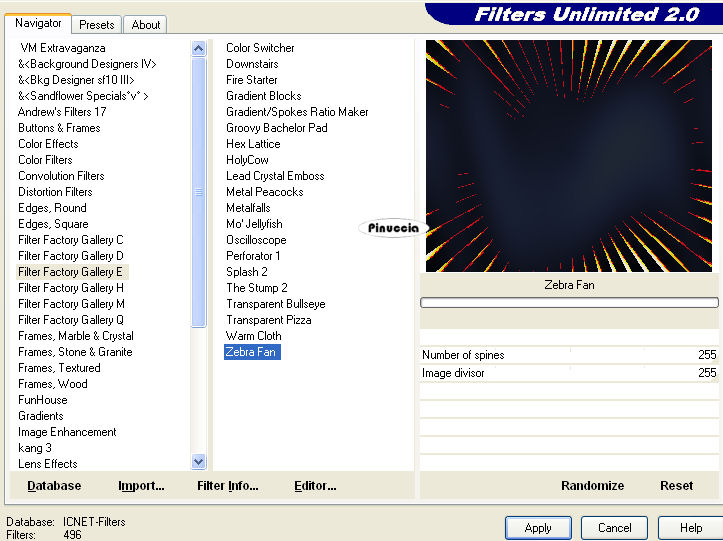This screenshot has width=723, height=541.
Task: Select Lens Effects category
Action: tap(47, 464)
